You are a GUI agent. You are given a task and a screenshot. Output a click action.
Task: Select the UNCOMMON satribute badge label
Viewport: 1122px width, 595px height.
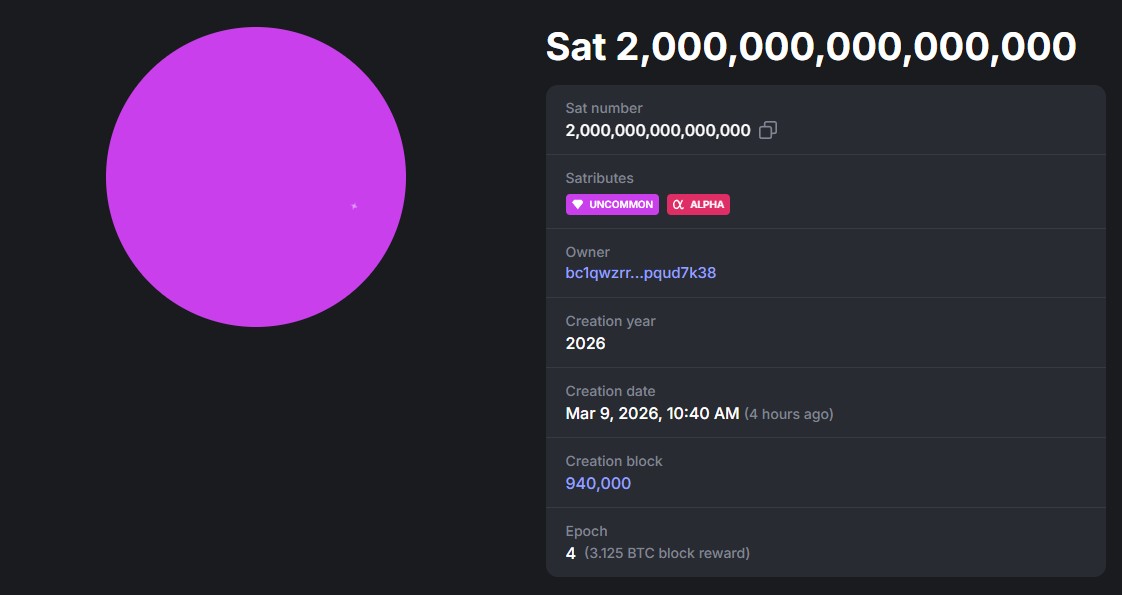point(621,205)
